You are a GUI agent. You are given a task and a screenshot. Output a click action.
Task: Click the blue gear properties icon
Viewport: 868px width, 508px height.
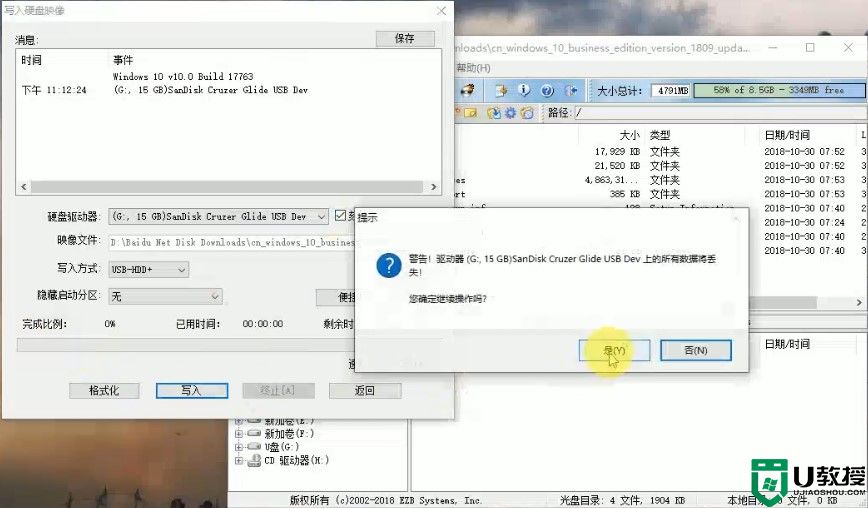pos(510,113)
